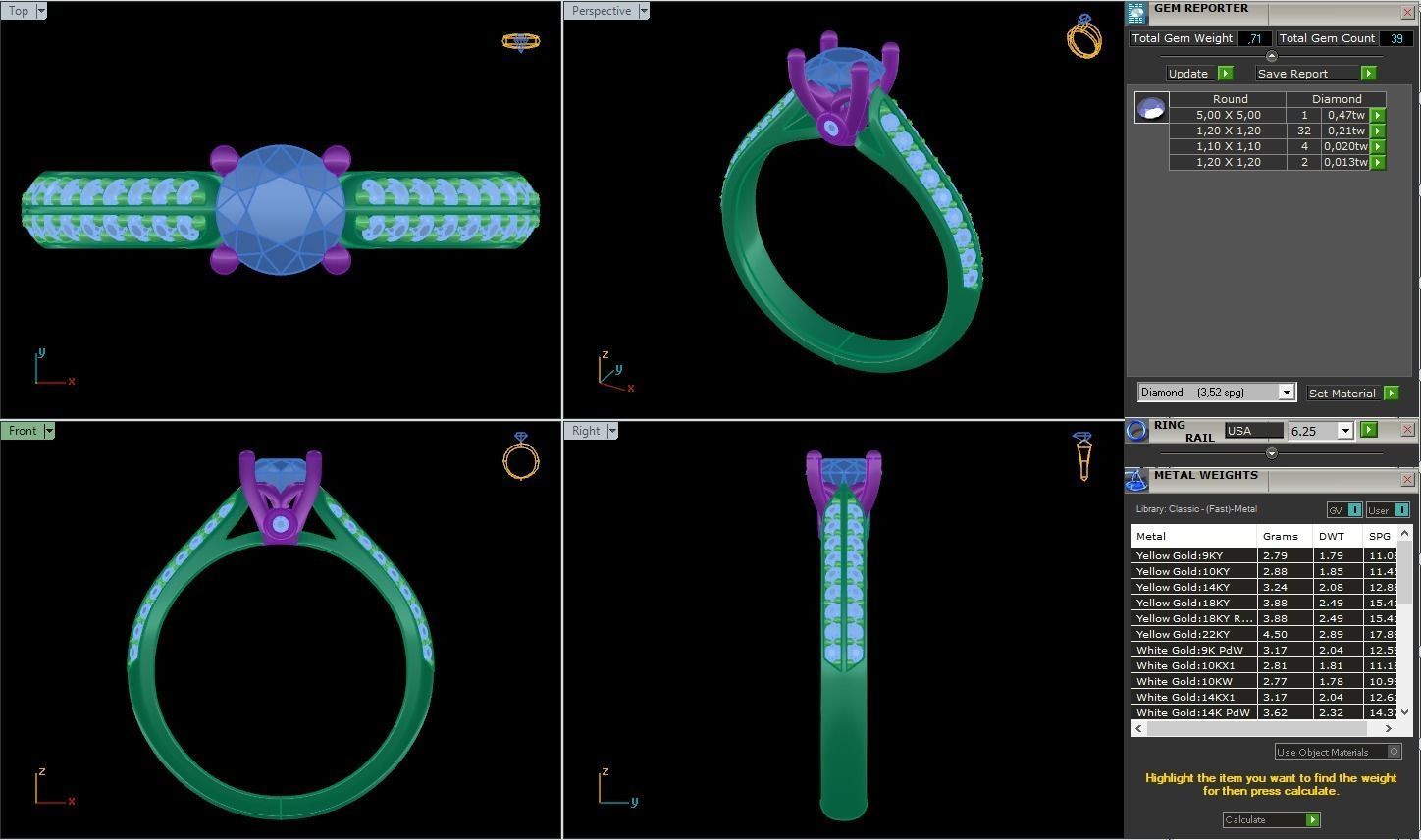Open the Front viewport dropdown arrow
1421x840 pixels.
click(x=49, y=431)
